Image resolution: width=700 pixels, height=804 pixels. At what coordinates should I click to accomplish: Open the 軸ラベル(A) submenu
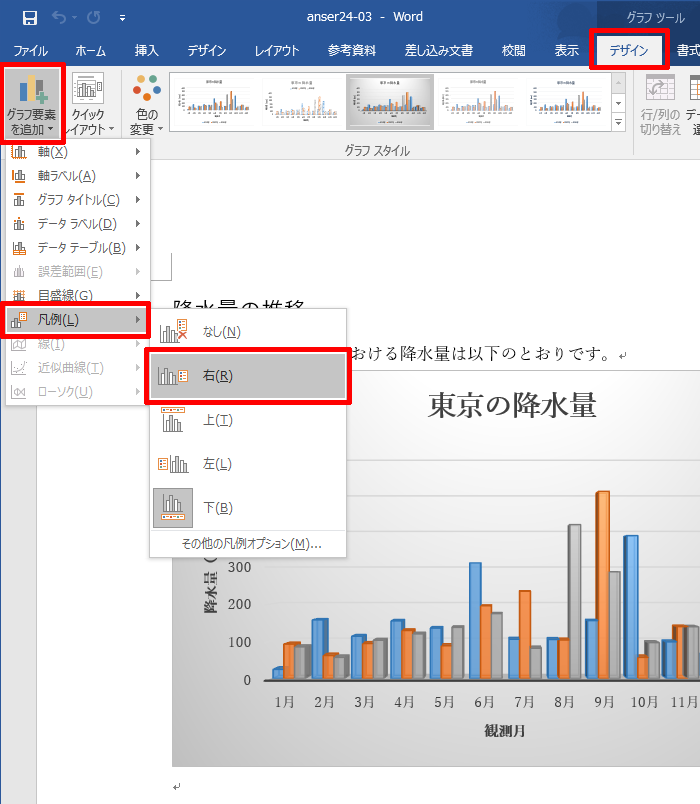click(77, 176)
